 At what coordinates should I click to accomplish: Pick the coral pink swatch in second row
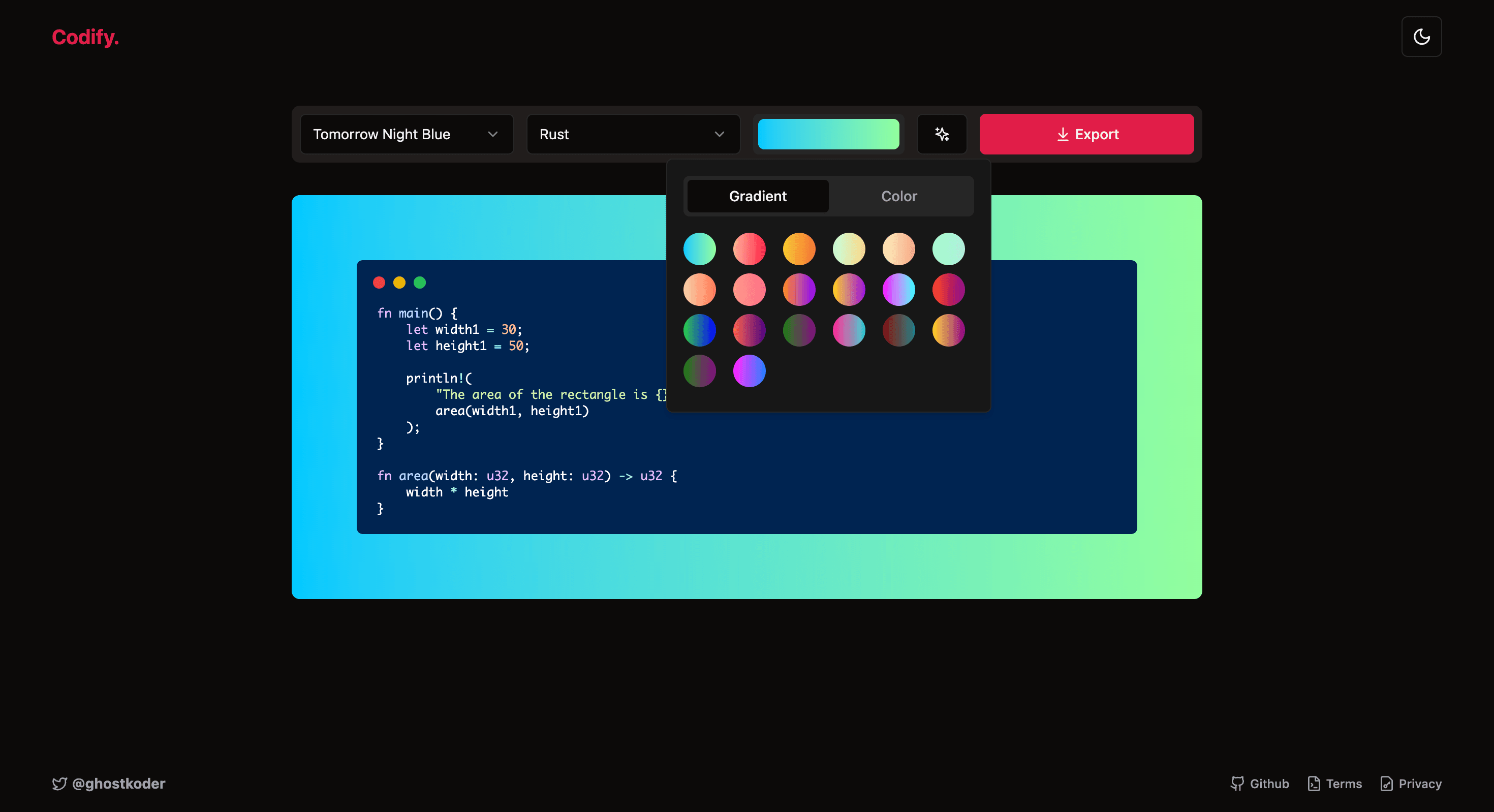click(x=750, y=290)
